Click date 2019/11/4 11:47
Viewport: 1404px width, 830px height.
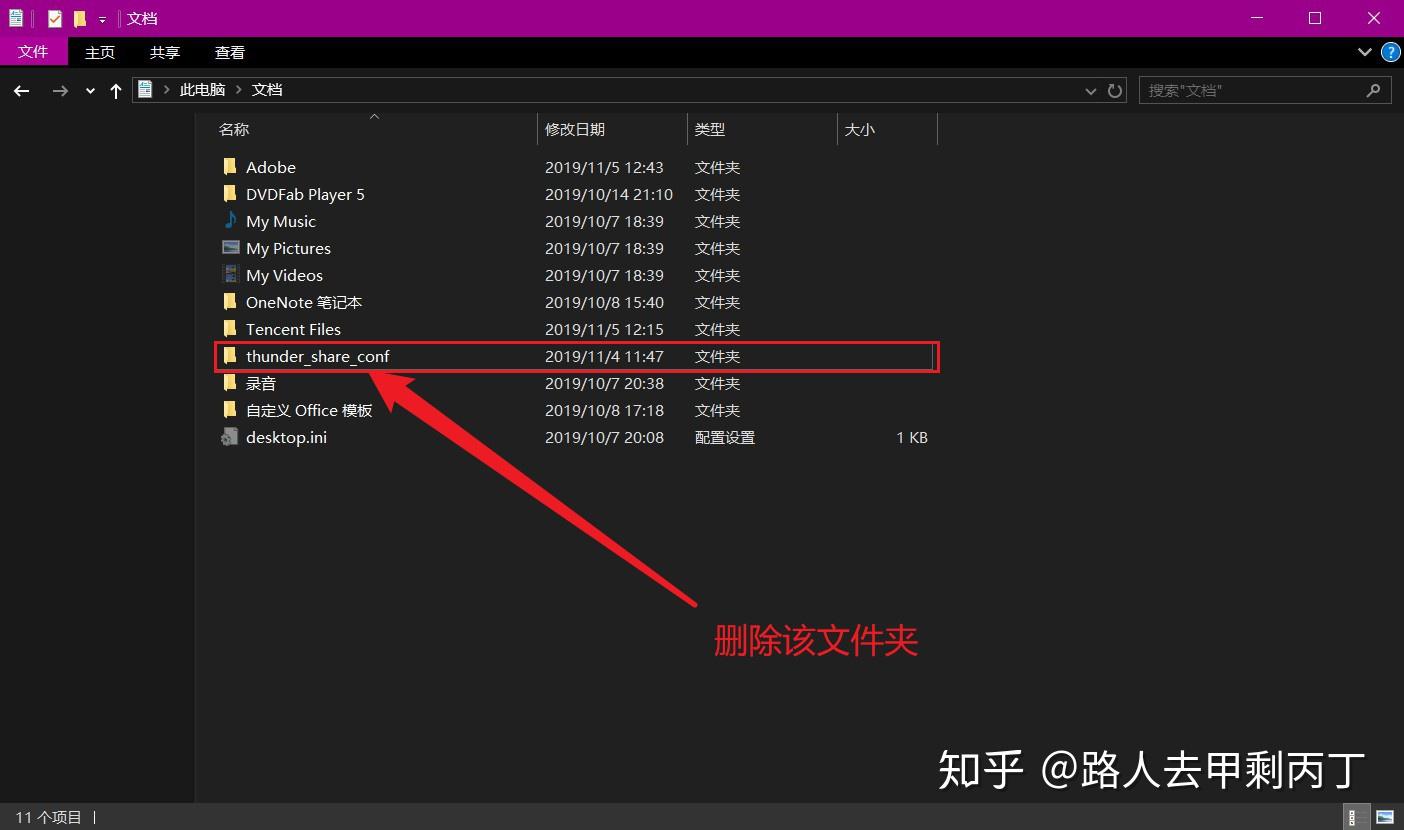point(604,356)
